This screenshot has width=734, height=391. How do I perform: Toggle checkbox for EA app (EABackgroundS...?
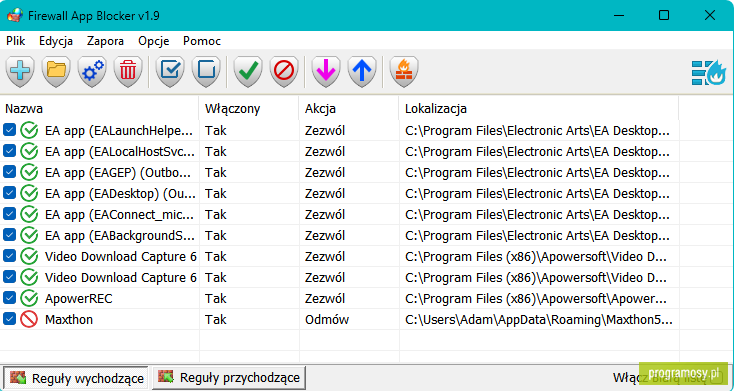click(9, 235)
